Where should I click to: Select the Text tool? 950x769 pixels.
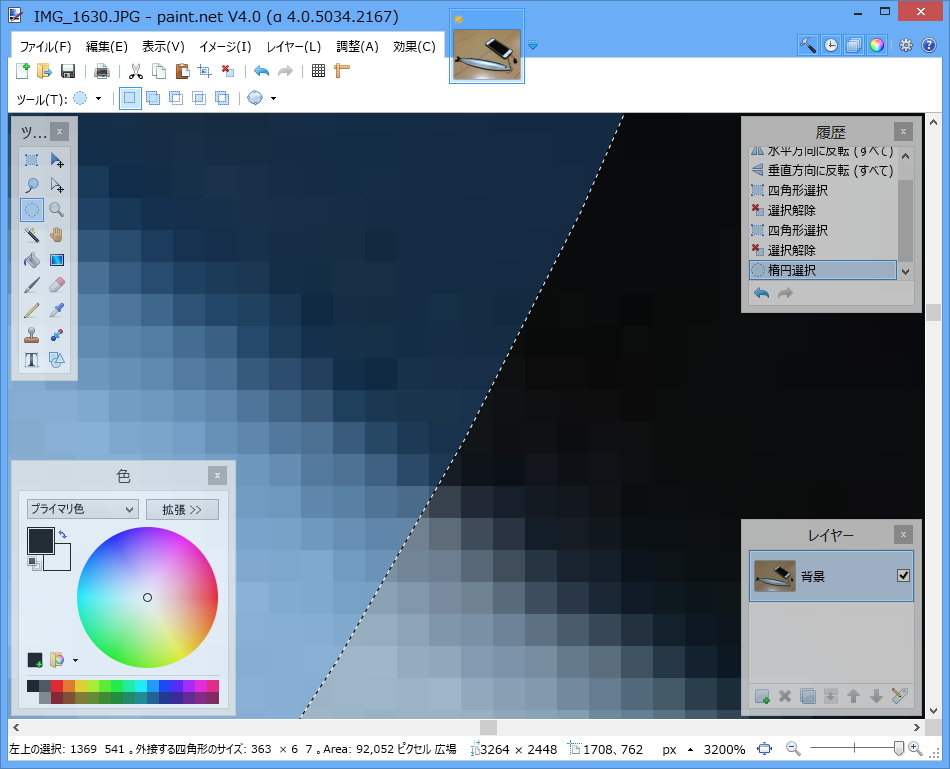click(x=32, y=360)
